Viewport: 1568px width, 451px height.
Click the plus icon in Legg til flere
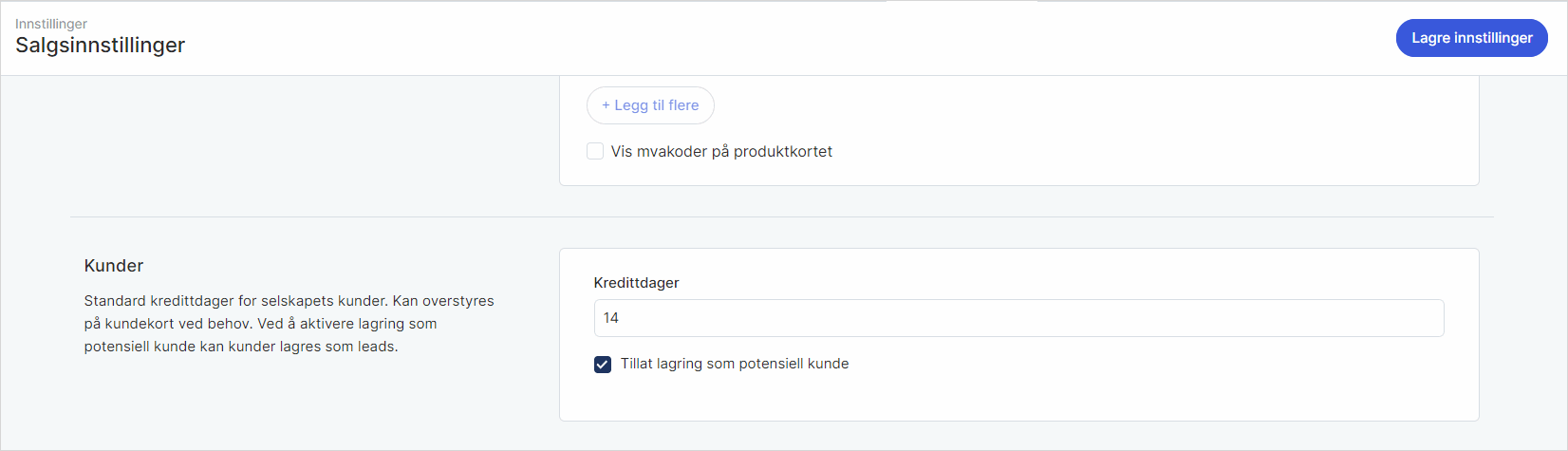pos(606,105)
